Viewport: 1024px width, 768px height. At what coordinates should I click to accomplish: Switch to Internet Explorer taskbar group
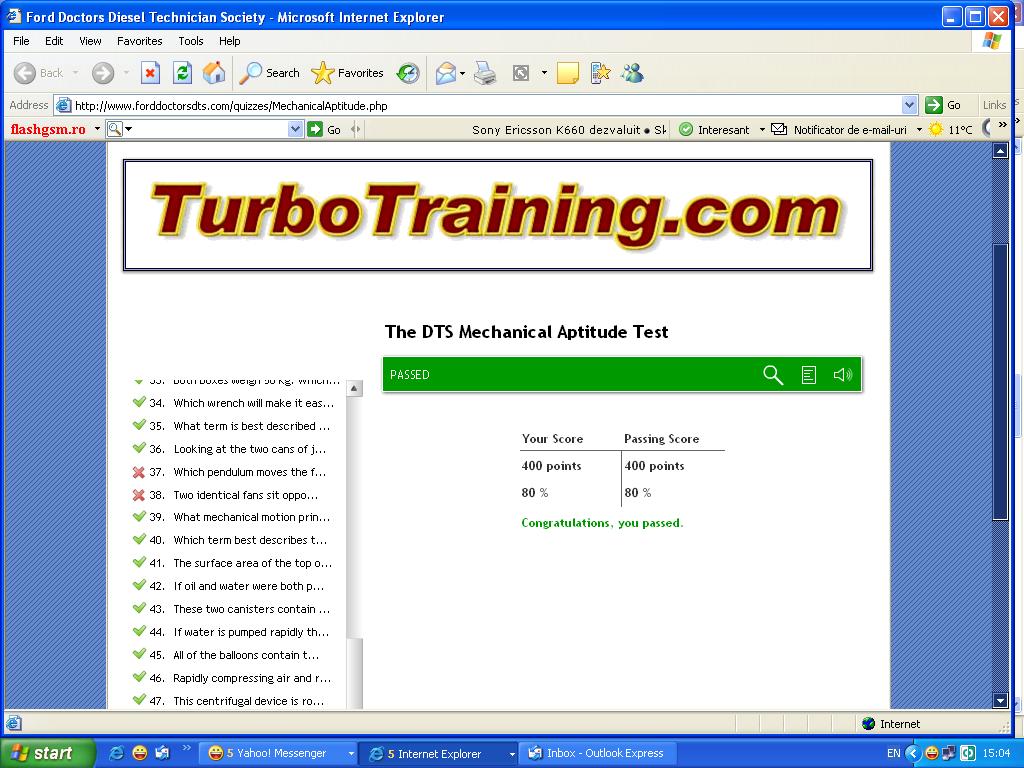(440, 754)
